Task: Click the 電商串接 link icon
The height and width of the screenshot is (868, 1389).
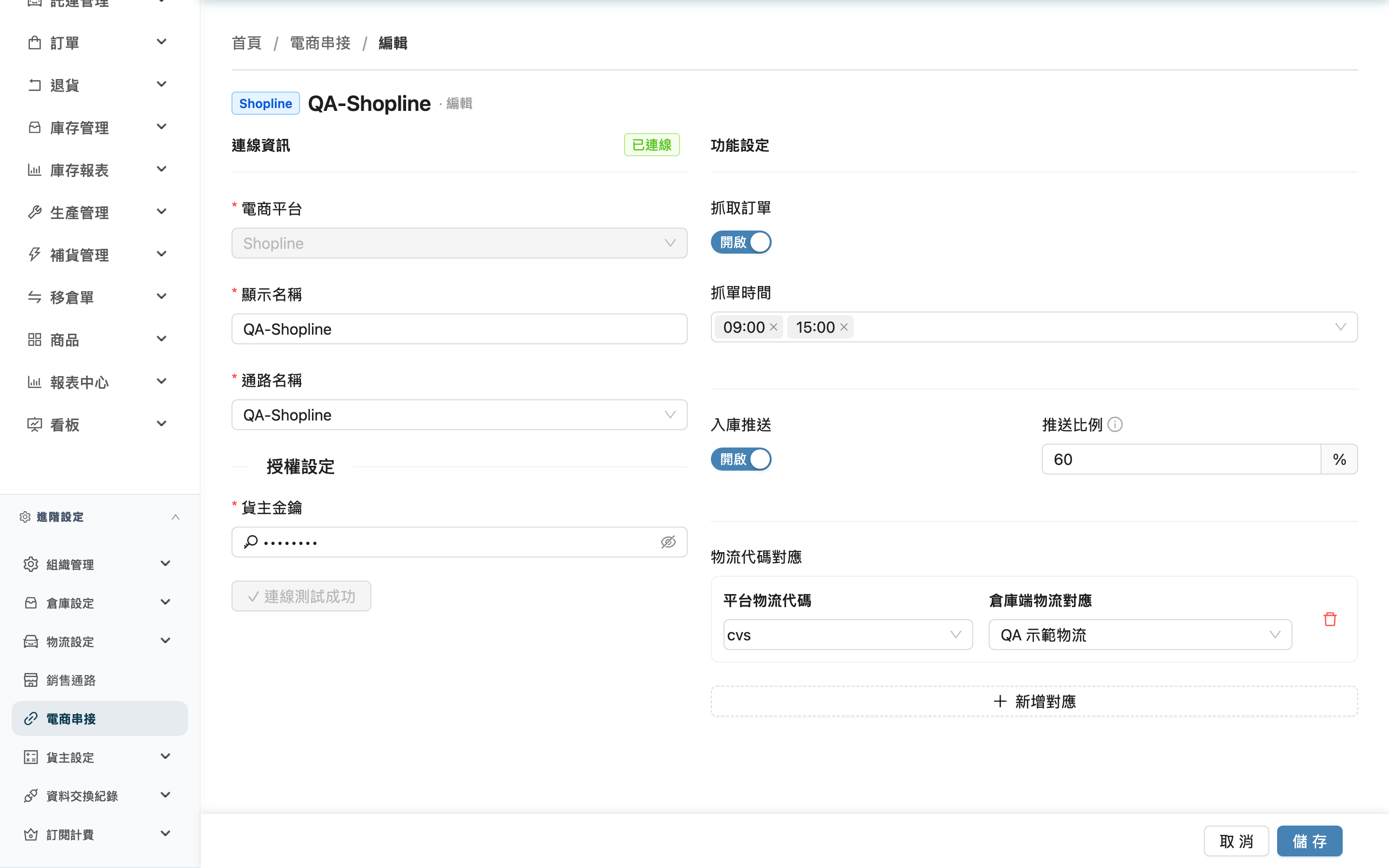Action: 31,718
